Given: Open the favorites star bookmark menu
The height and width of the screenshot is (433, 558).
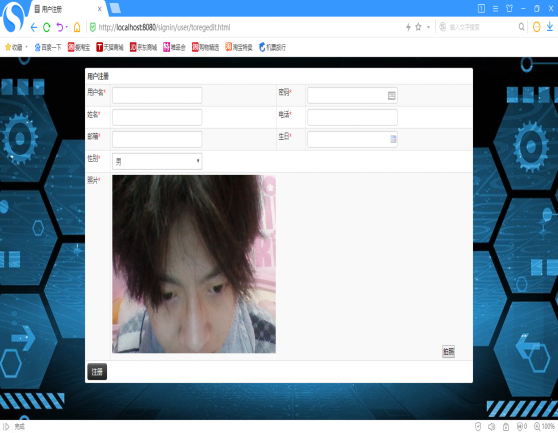Looking at the screenshot, I should 16,47.
